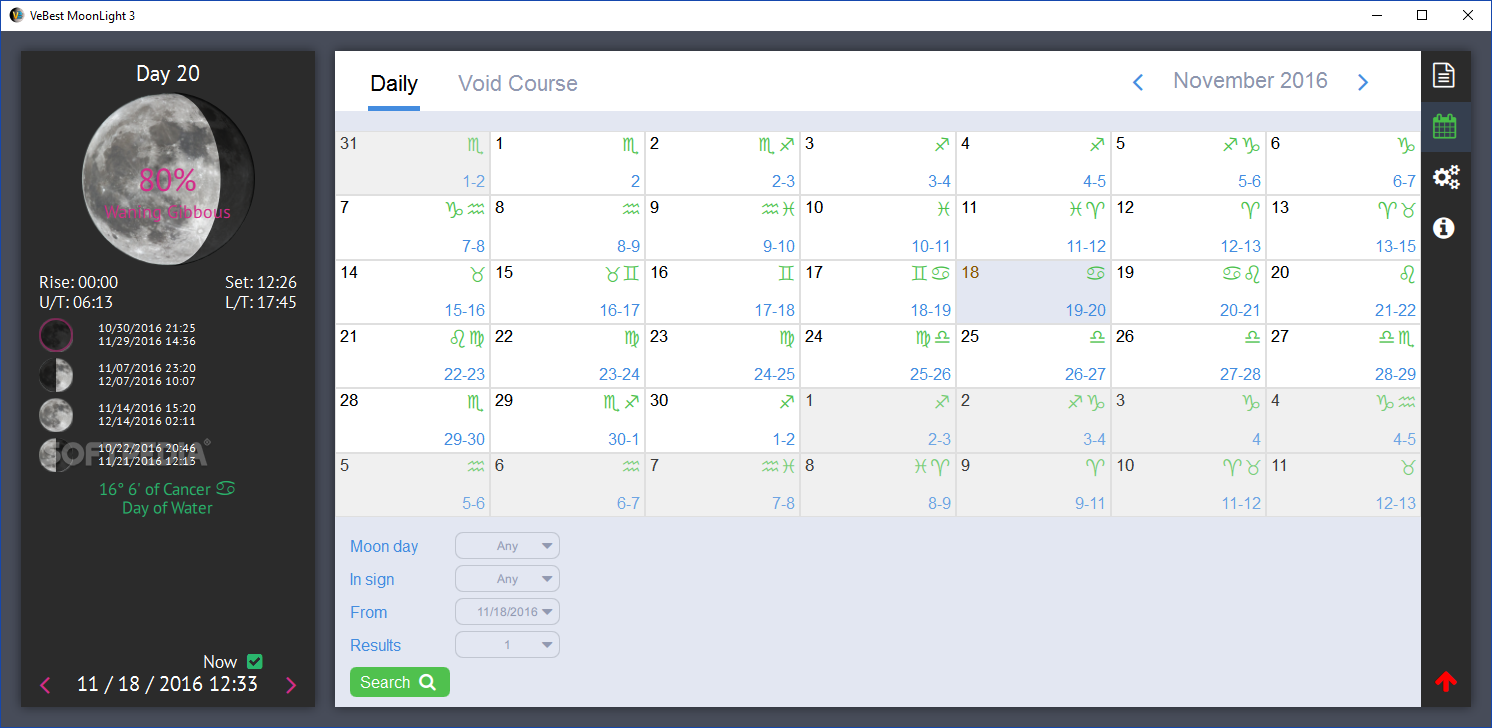
Task: Click the Cancer symbol in November 18 cell
Action: [x=1096, y=273]
